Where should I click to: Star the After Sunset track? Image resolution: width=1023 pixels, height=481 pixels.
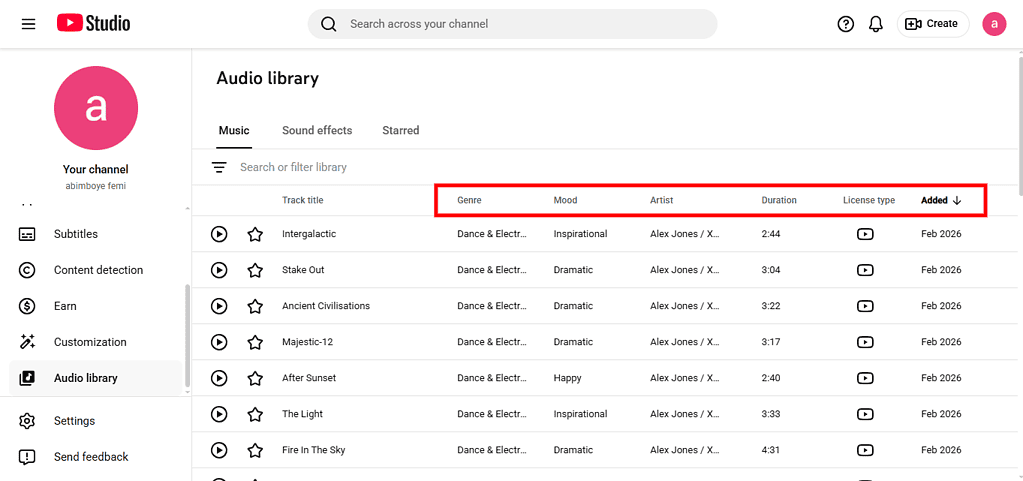click(x=255, y=378)
